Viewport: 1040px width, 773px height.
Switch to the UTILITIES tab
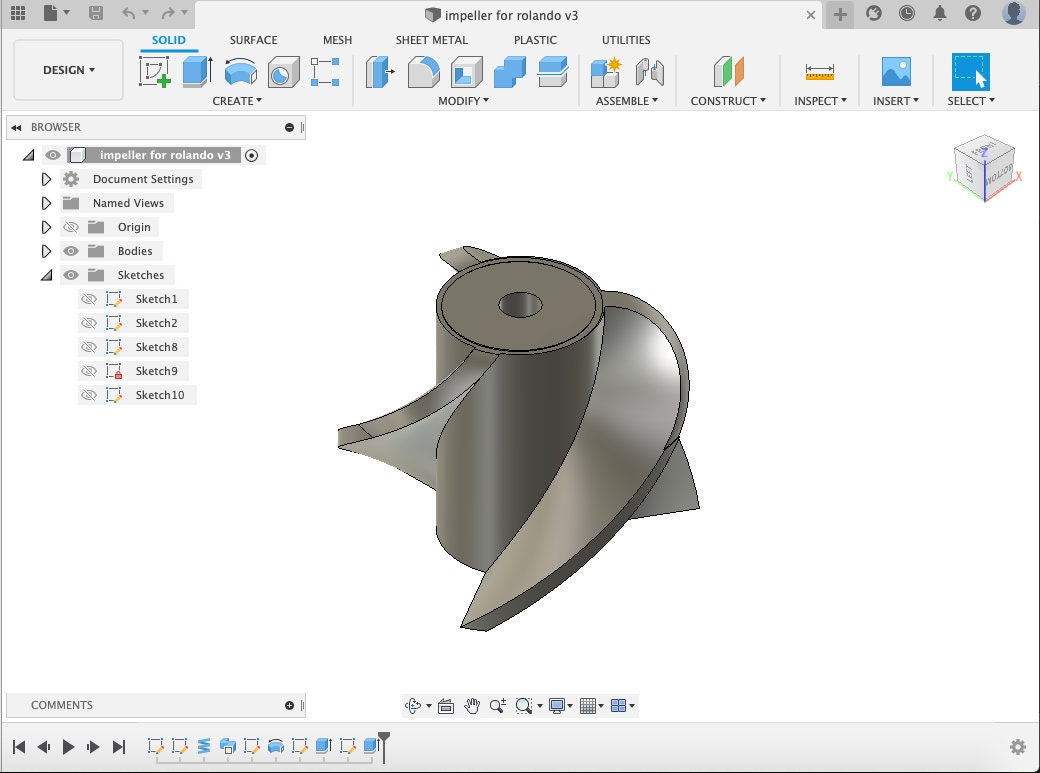(626, 40)
